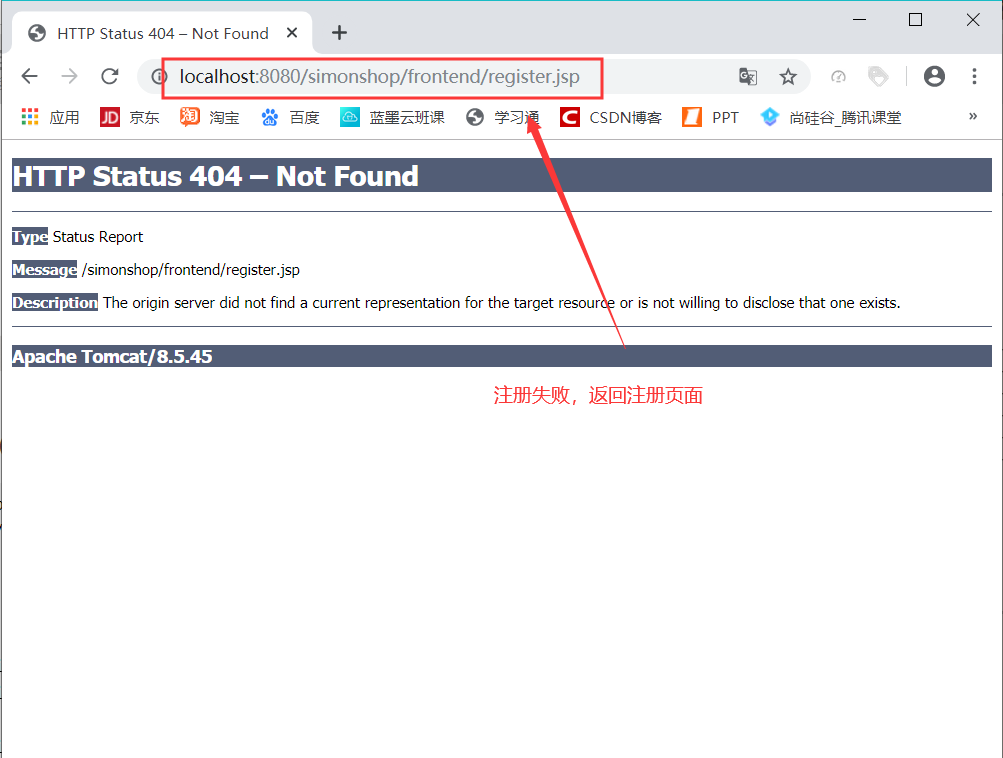
Task: Click the 'HTTP Status 404 – Not Found' heading
Action: pyautogui.click(x=216, y=176)
